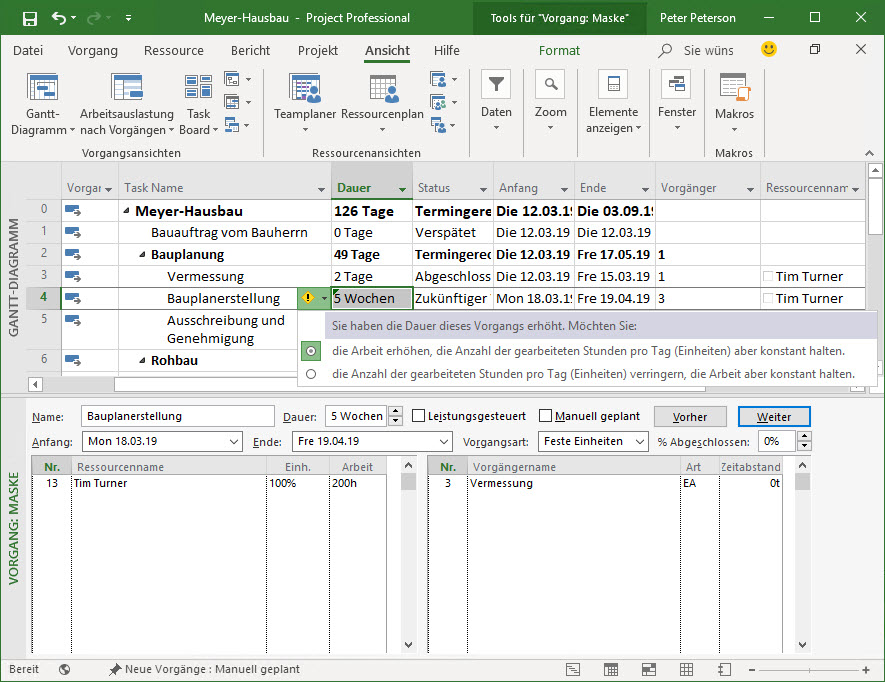Image resolution: width=885 pixels, height=682 pixels.
Task: Enable the Leistungsgesteuert checkbox
Action: point(418,416)
